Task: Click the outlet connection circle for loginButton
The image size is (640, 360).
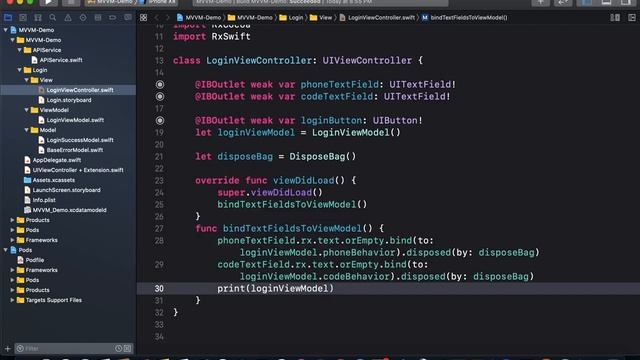Action: (160, 120)
